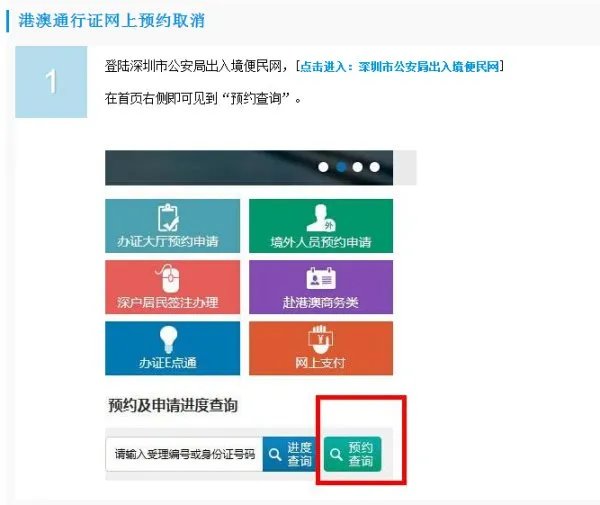Click the 受理编号或身份证号码 input field
Image resolution: width=600 pixels, height=505 pixels.
click(x=184, y=454)
